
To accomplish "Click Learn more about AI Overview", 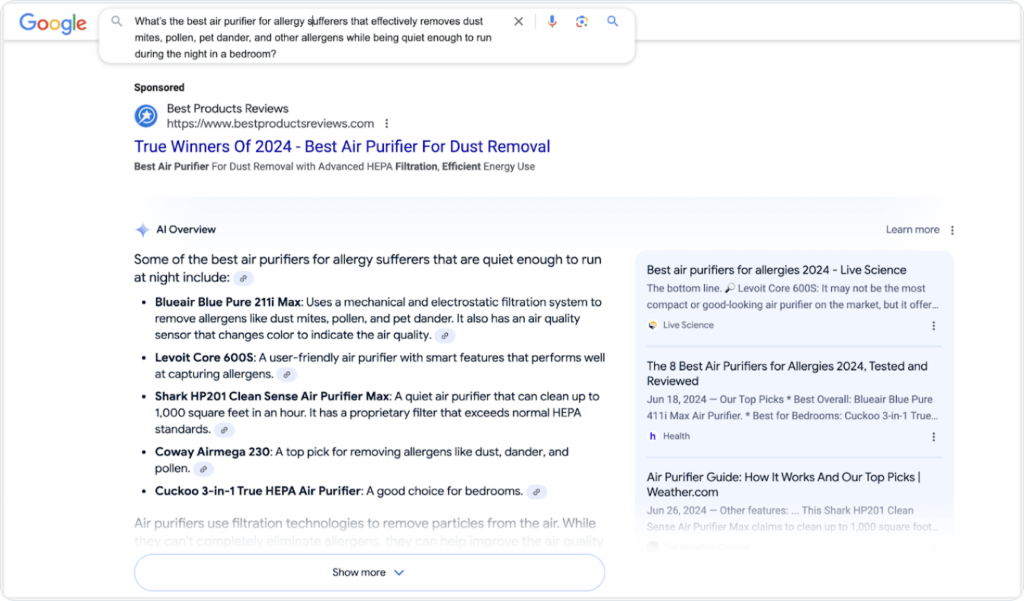I will pyautogui.click(x=912, y=230).
